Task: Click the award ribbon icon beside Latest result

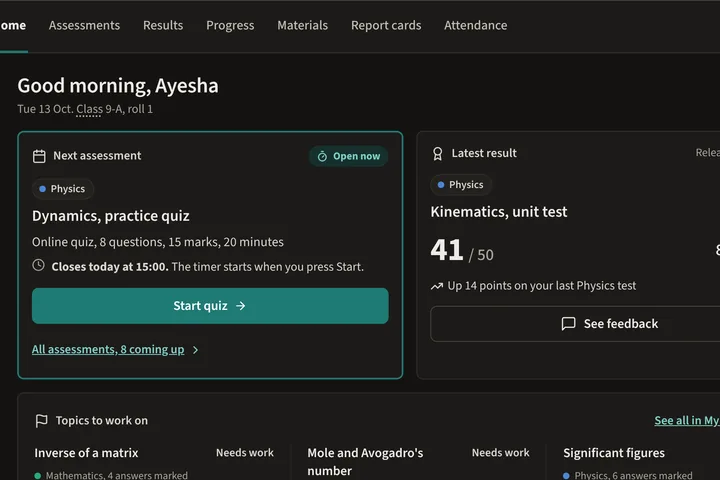Action: 438,153
